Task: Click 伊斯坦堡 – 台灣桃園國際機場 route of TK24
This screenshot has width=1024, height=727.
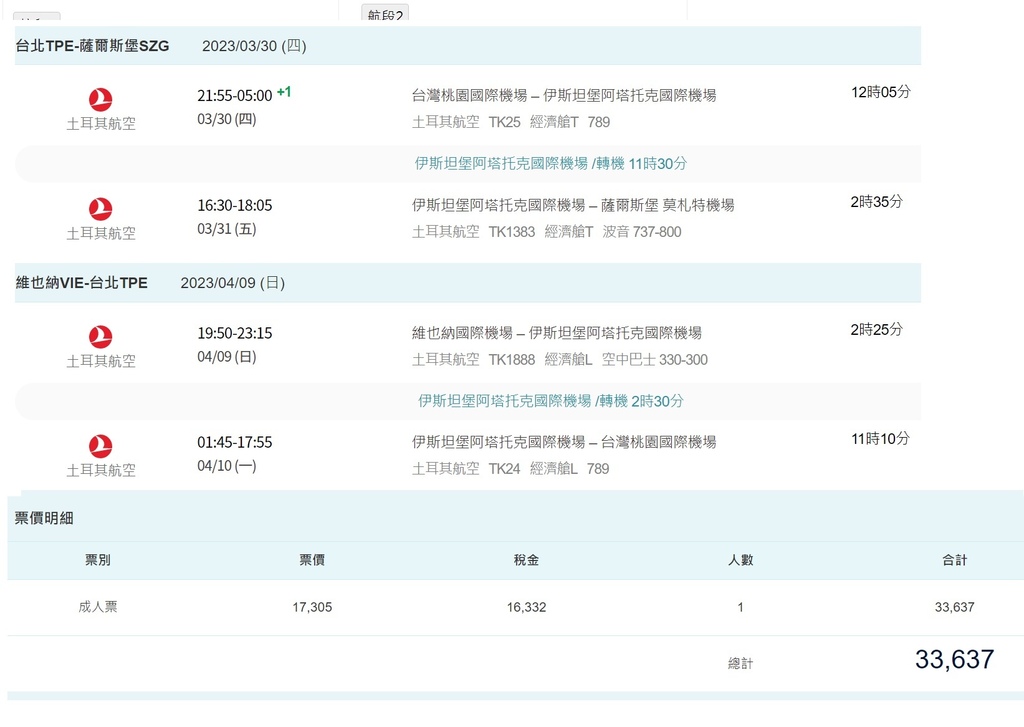Action: 564,442
